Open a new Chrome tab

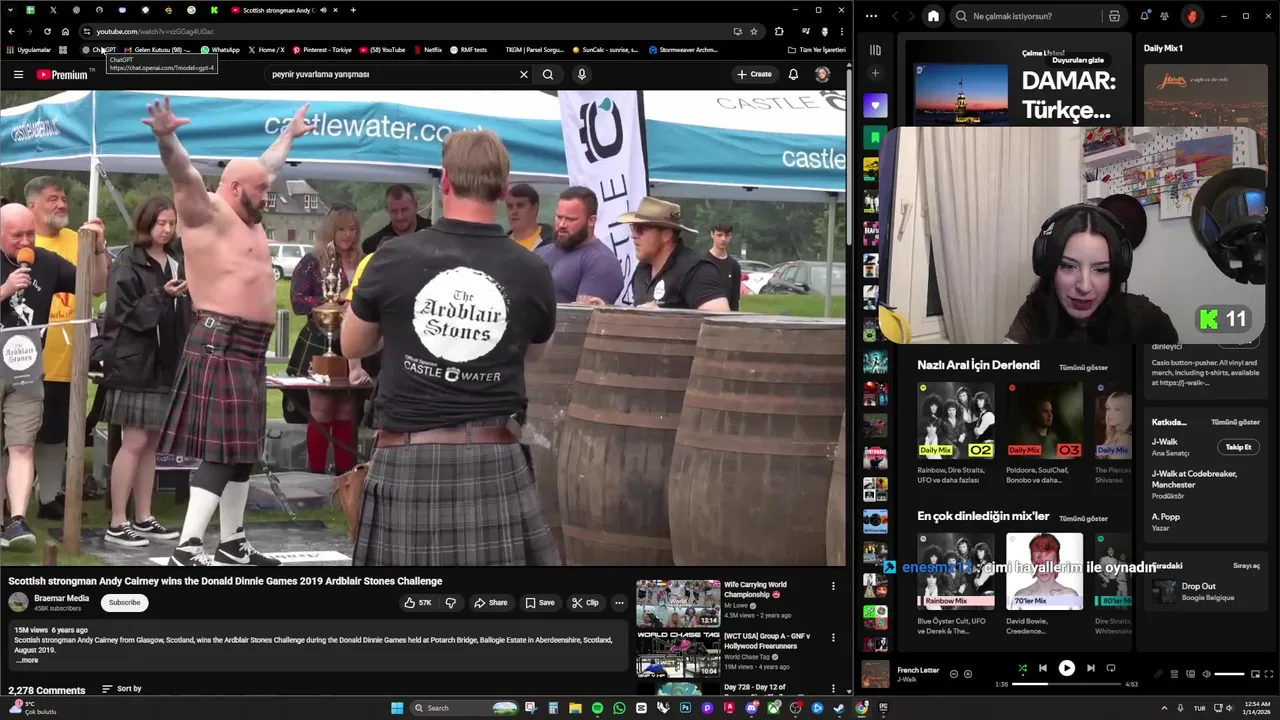coord(353,10)
